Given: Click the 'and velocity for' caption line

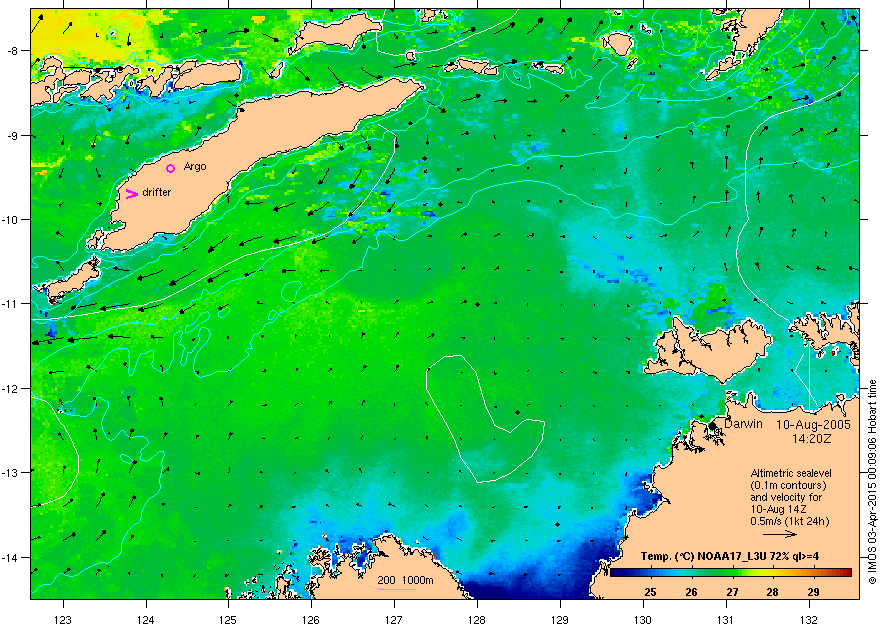Looking at the screenshot, I should pos(786,497).
